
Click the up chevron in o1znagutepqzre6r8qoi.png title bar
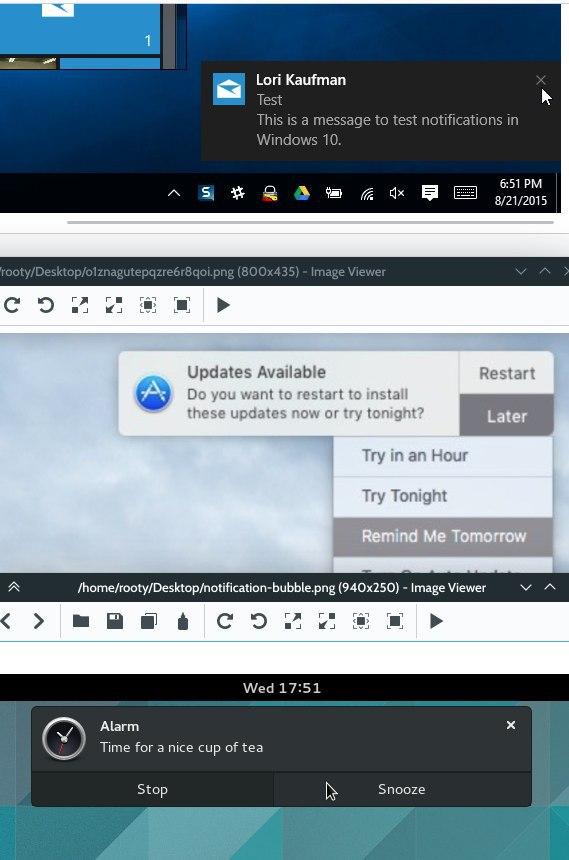click(545, 271)
